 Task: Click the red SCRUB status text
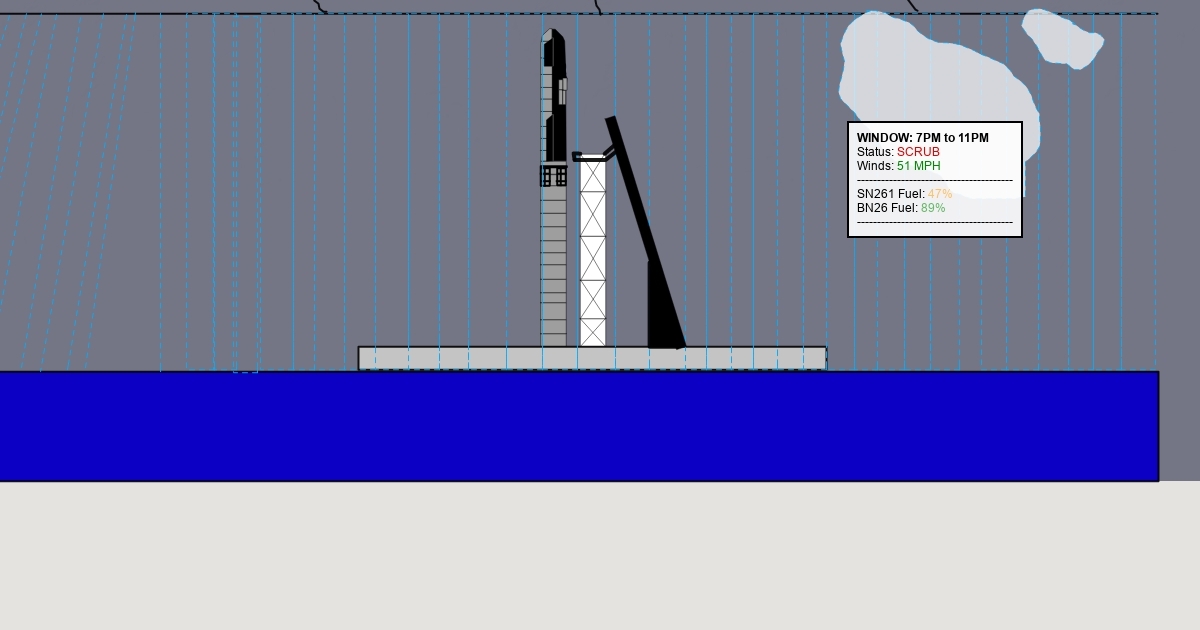pos(918,152)
